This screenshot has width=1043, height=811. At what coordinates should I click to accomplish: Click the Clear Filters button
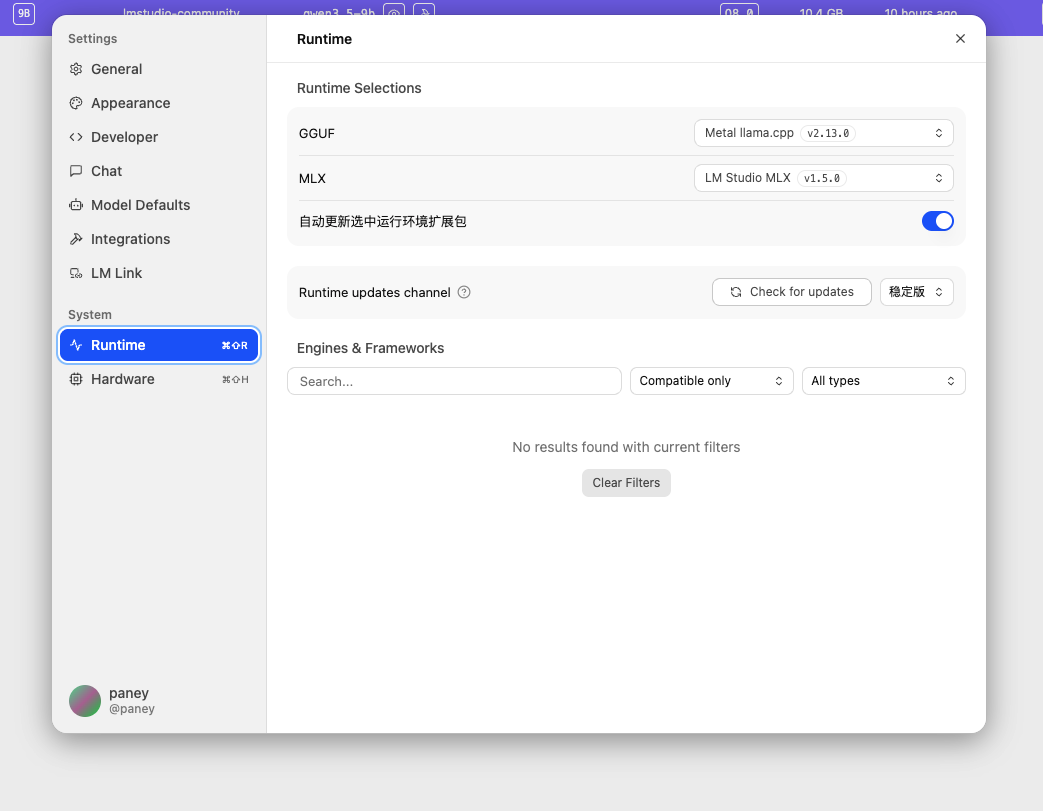coord(626,483)
